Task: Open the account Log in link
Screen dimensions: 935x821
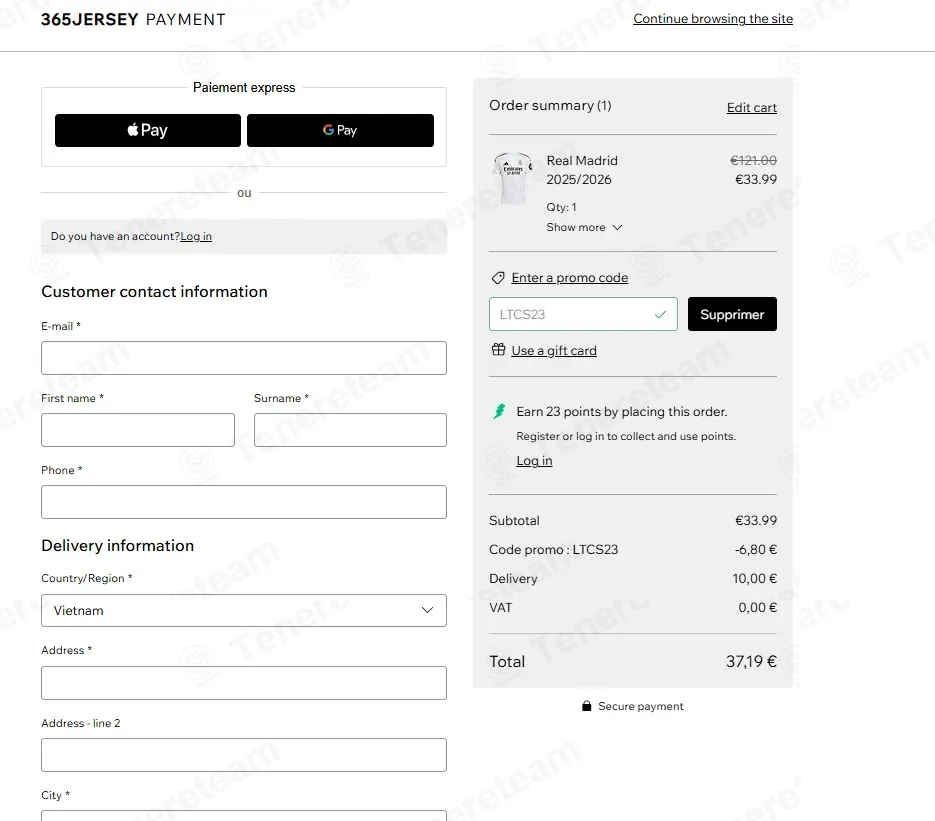Action: (196, 237)
